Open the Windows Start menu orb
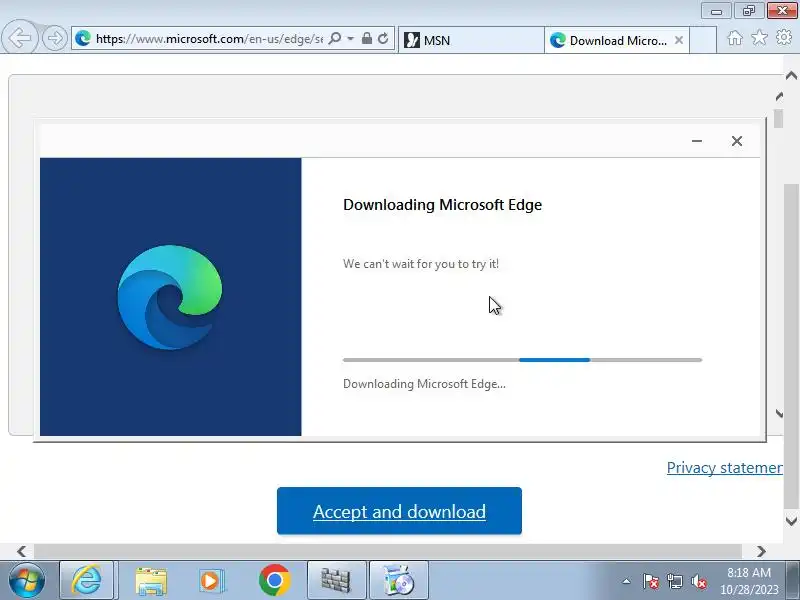Viewport: 800px width, 600px height. point(26,581)
